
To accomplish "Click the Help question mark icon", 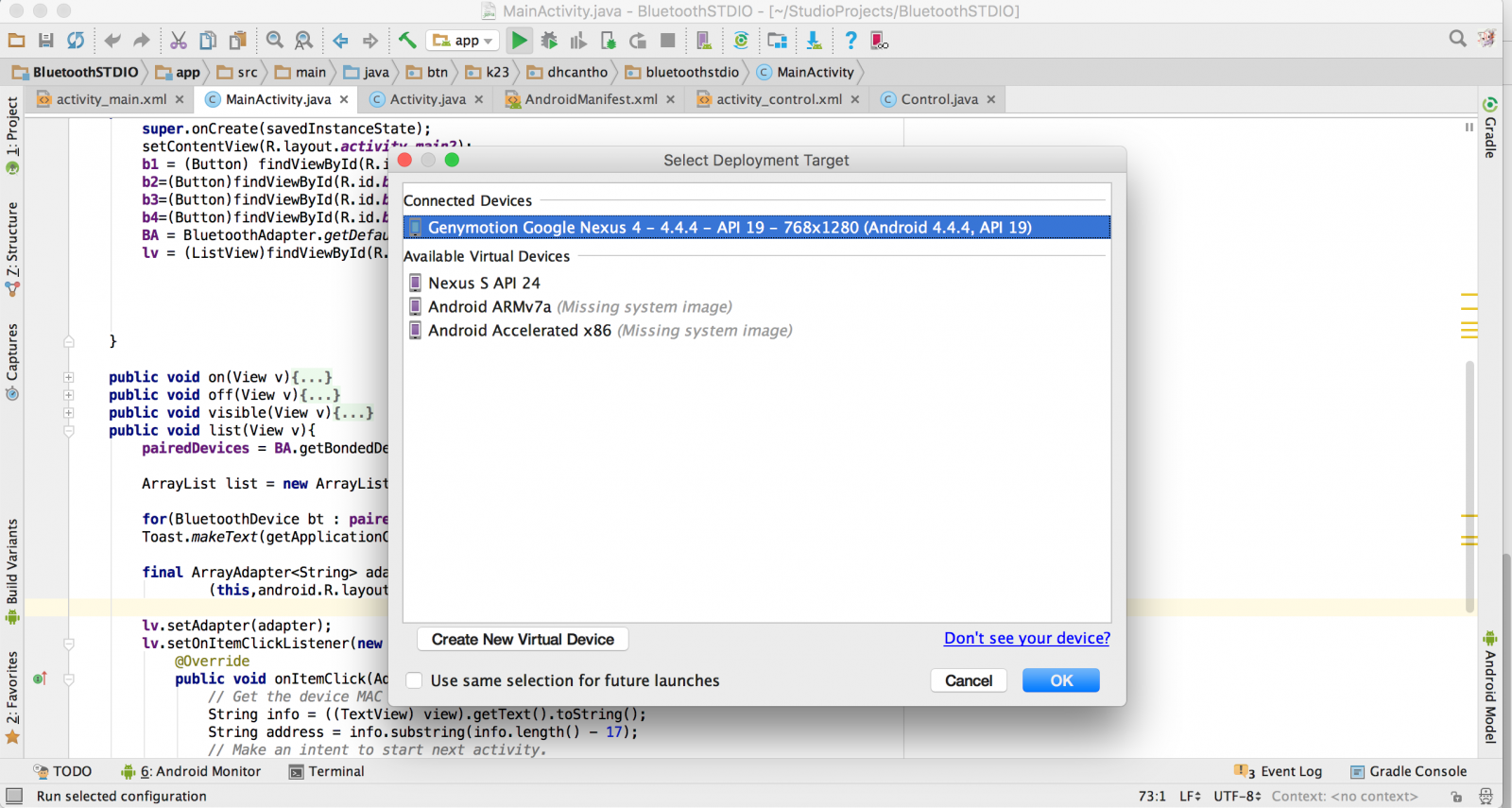I will click(x=850, y=41).
